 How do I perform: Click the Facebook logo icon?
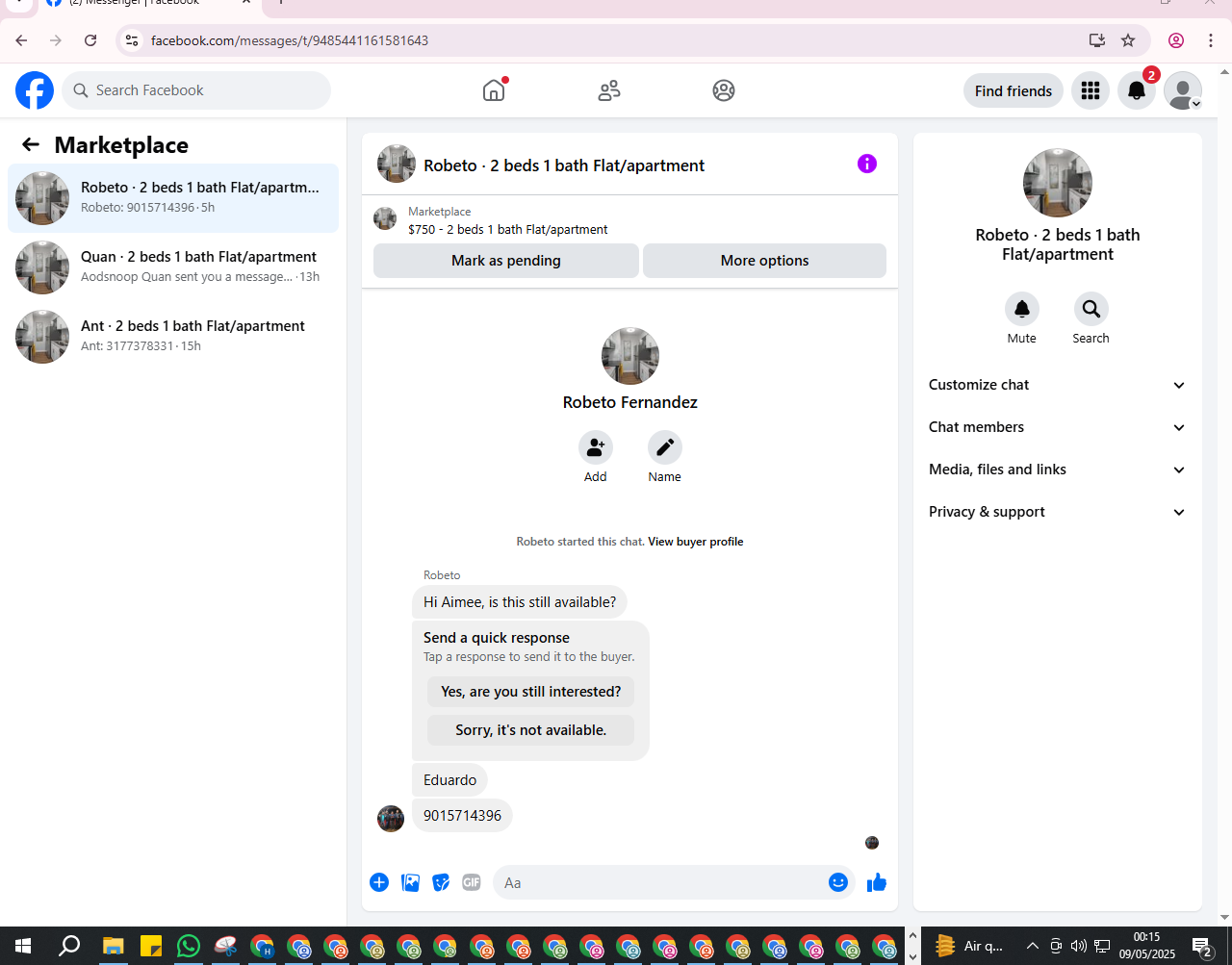click(35, 90)
